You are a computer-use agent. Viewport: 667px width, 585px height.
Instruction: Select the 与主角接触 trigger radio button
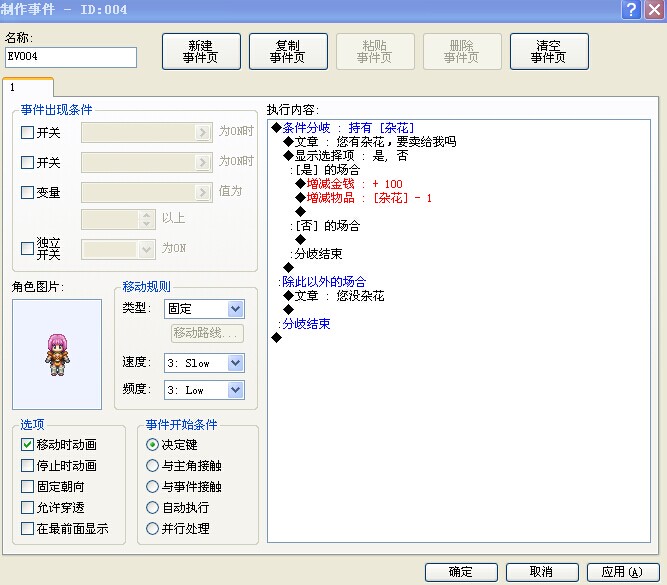point(152,465)
